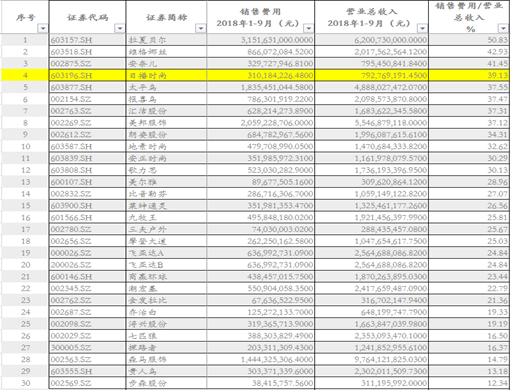
Task: Select cell with code 002875.SZ
Action: point(87,64)
